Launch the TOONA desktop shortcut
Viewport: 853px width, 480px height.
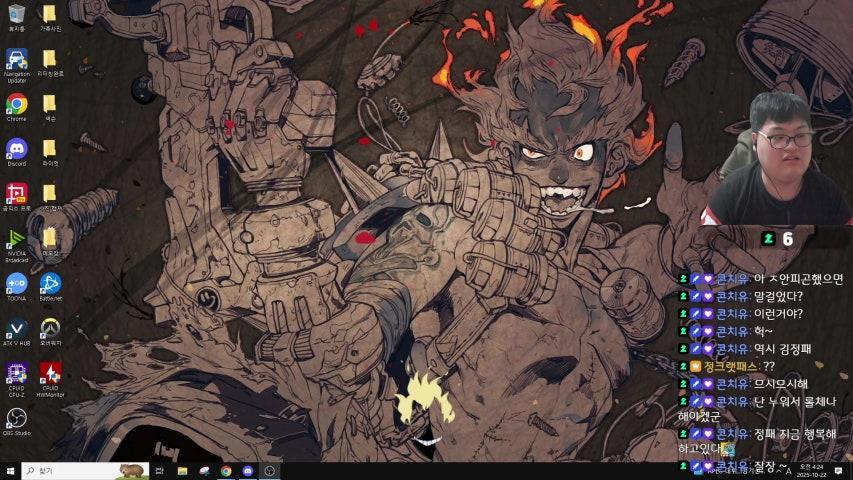pos(16,287)
